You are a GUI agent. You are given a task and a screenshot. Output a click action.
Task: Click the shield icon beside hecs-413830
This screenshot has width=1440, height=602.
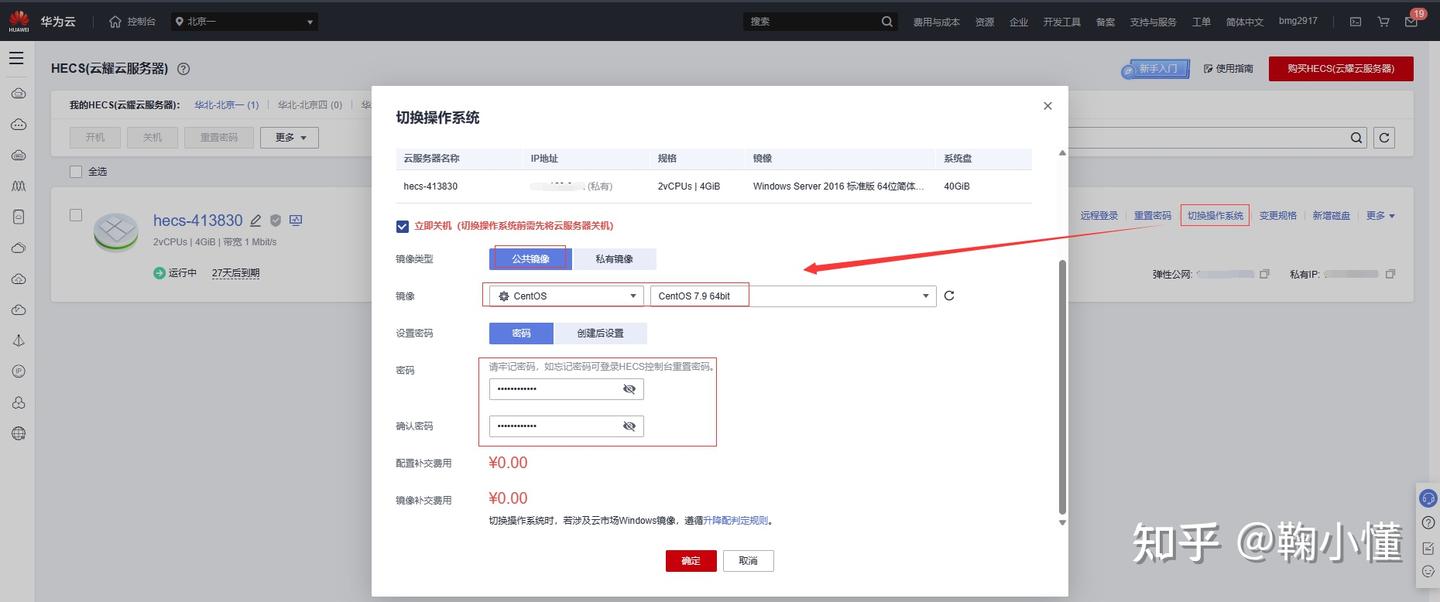tap(275, 220)
